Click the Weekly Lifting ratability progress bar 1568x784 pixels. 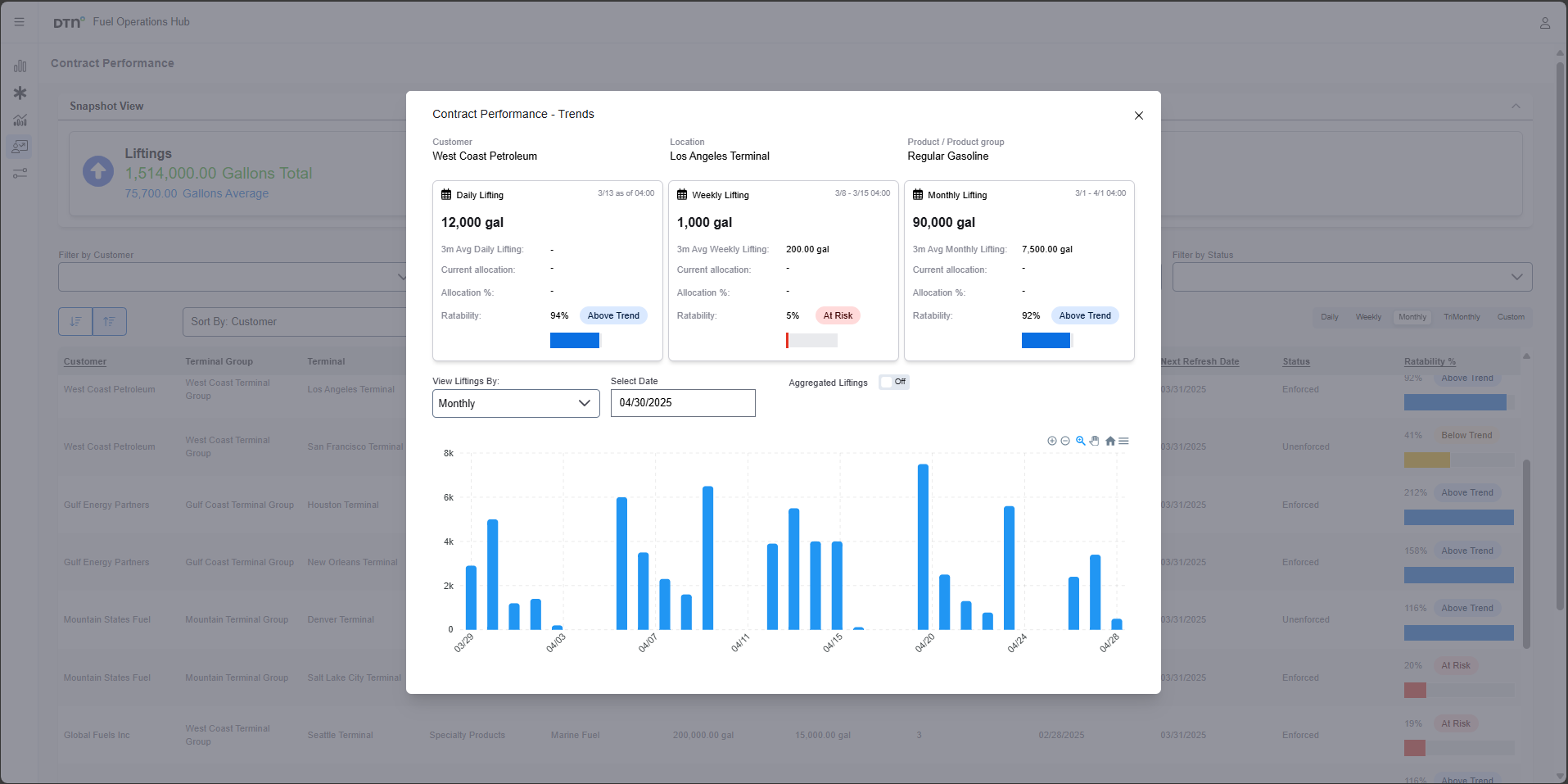point(811,340)
